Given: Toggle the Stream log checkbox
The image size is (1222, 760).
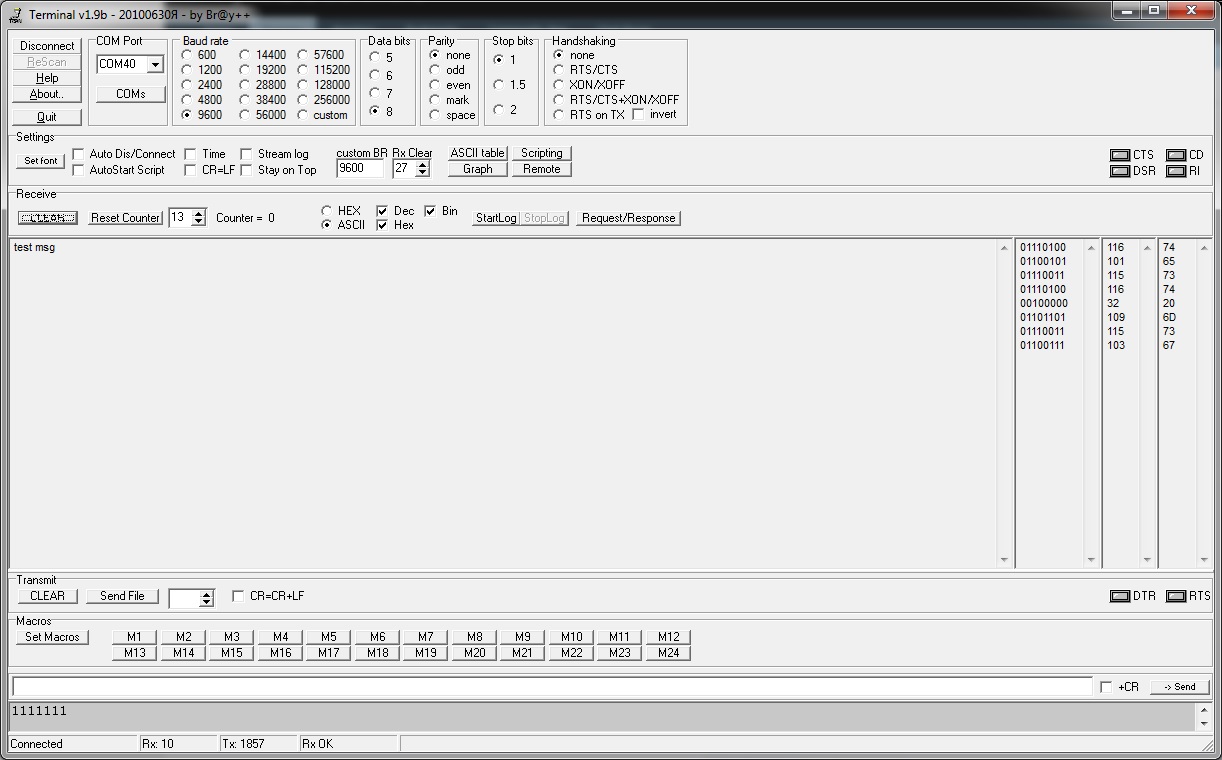Looking at the screenshot, I should tap(247, 154).
